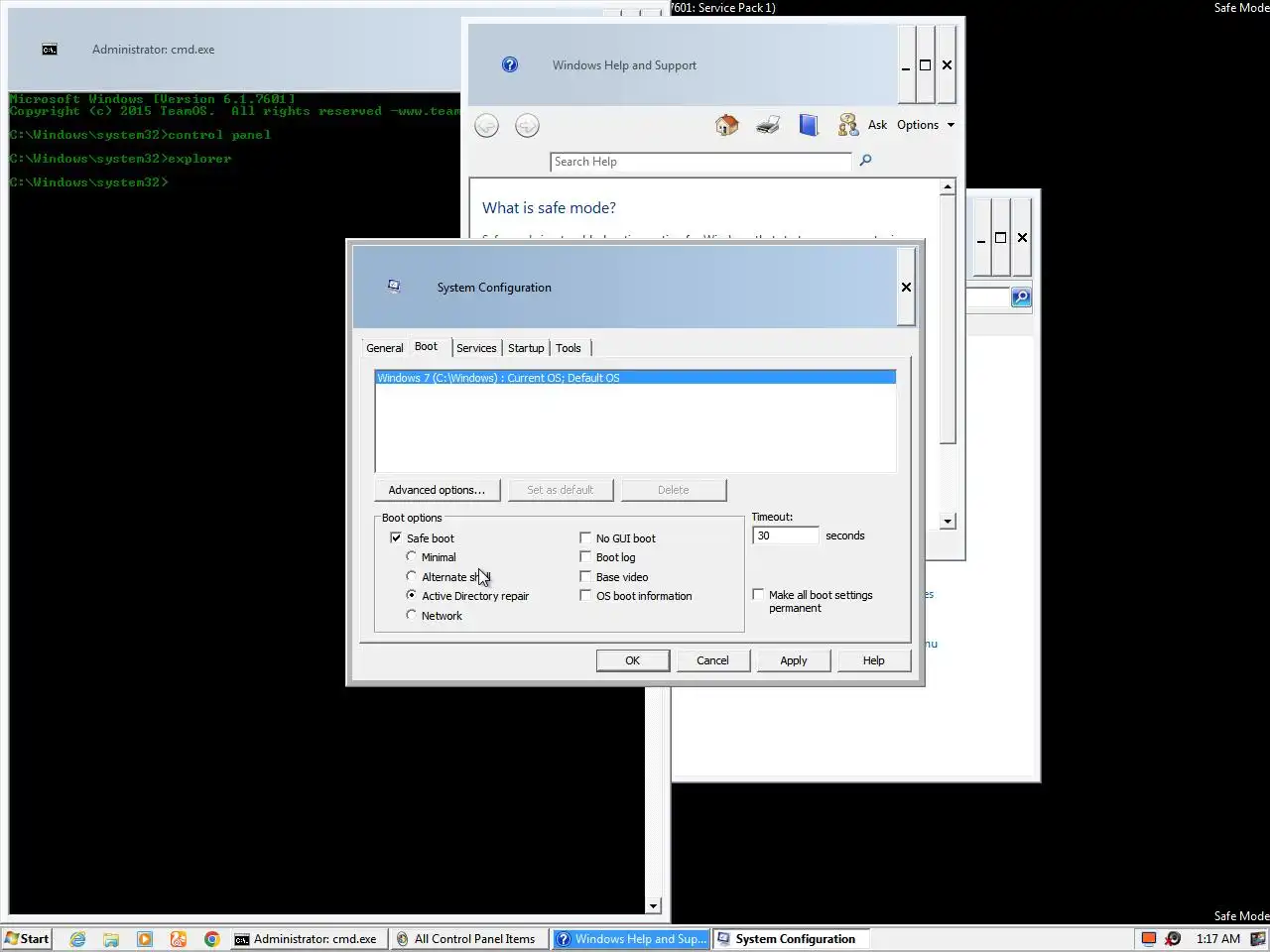Screen dimensions: 1270x952
Task: Select the Network radio option
Action: pyautogui.click(x=411, y=615)
